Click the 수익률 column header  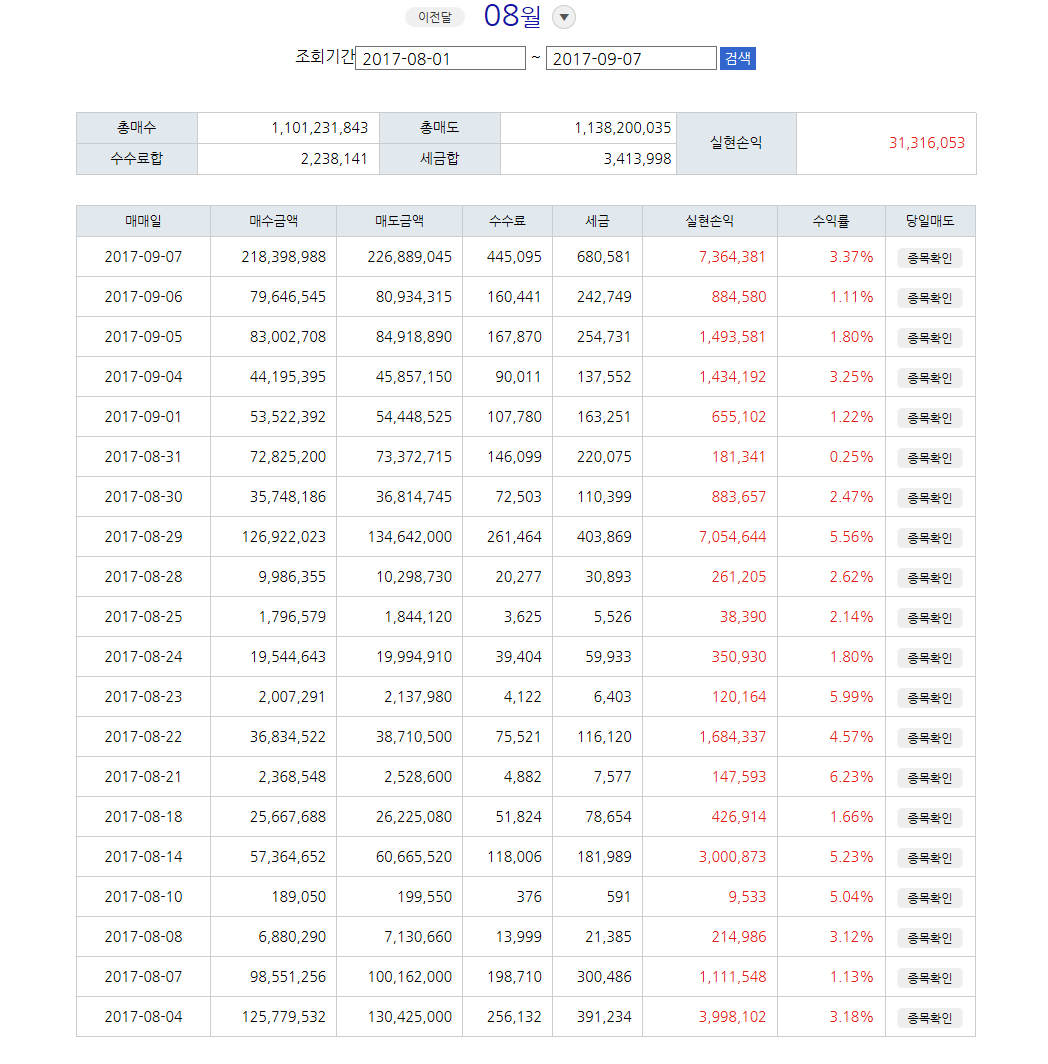[x=831, y=221]
